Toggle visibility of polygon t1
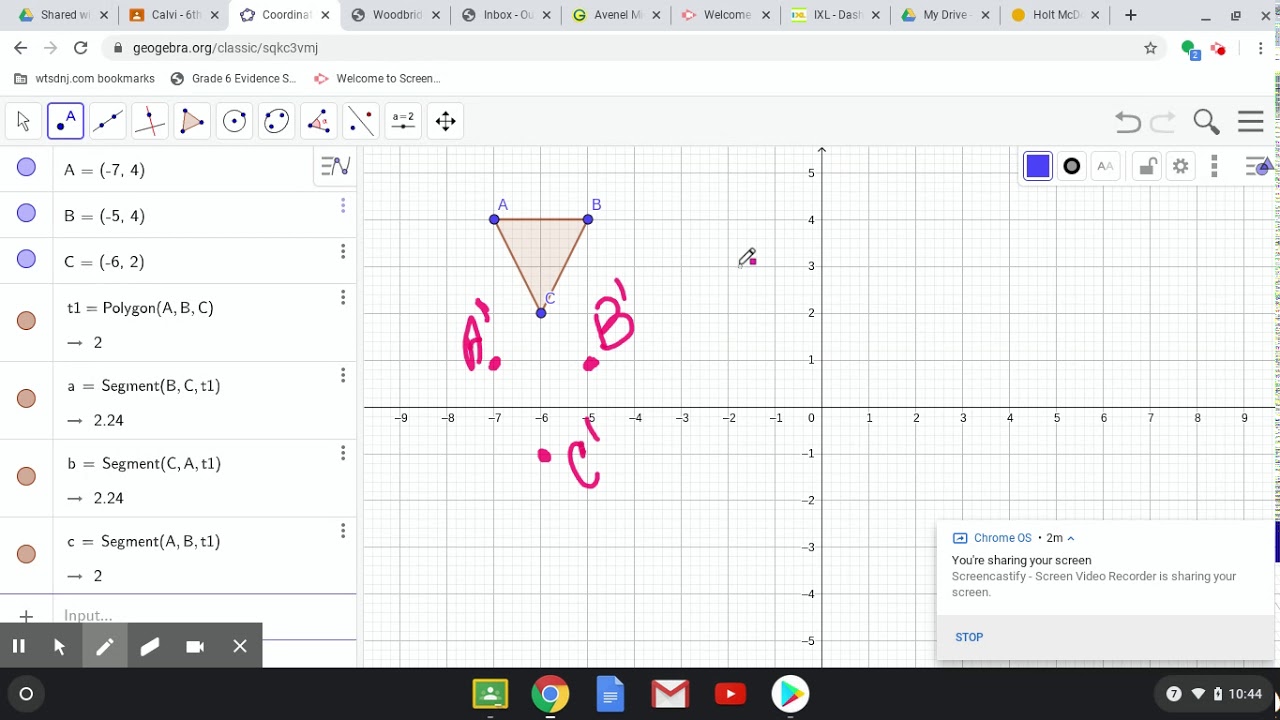 coord(27,321)
